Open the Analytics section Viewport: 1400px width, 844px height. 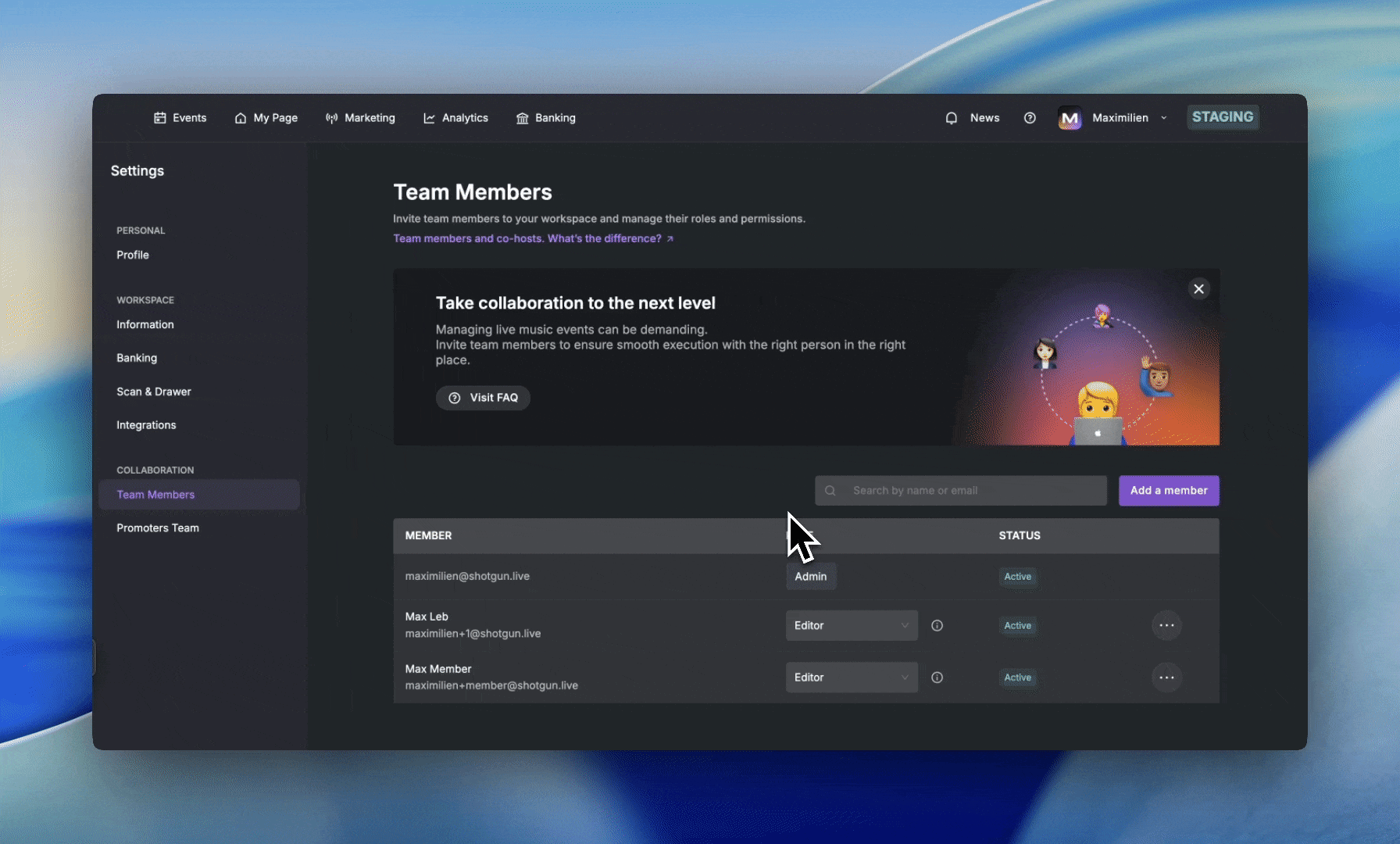[x=455, y=118]
